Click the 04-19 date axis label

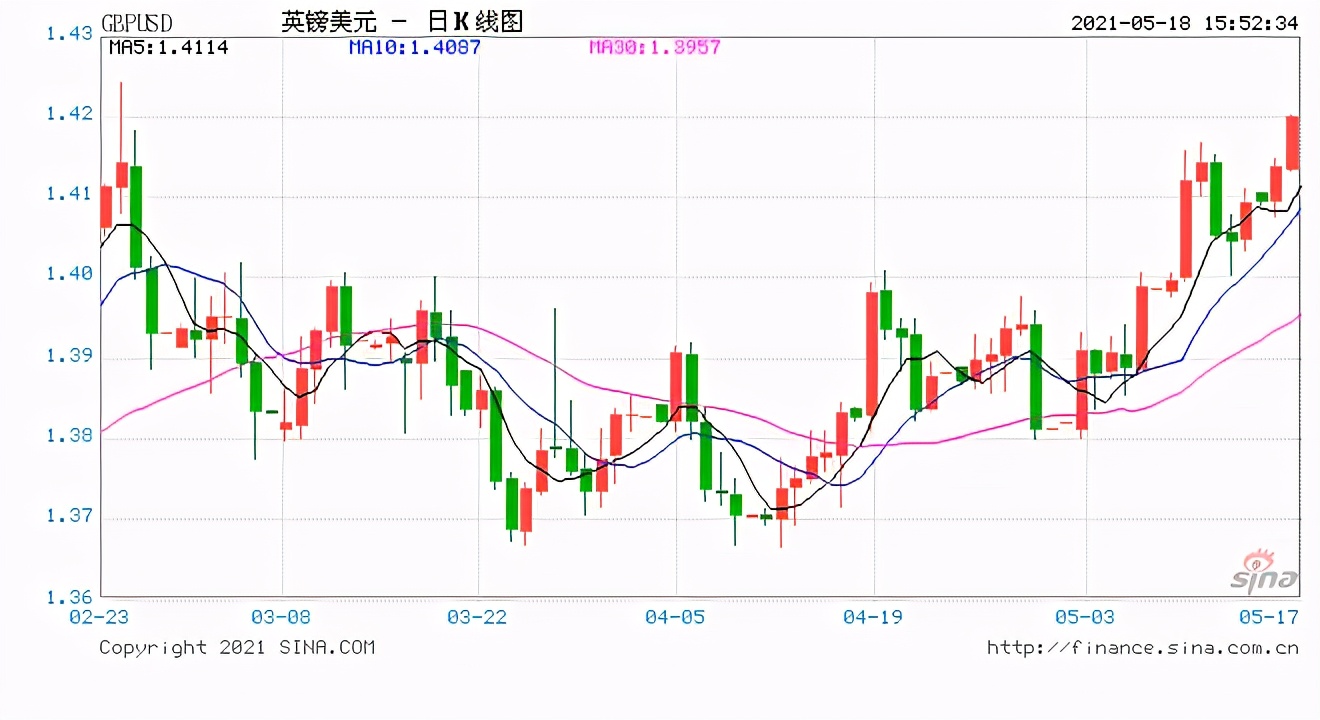click(873, 617)
